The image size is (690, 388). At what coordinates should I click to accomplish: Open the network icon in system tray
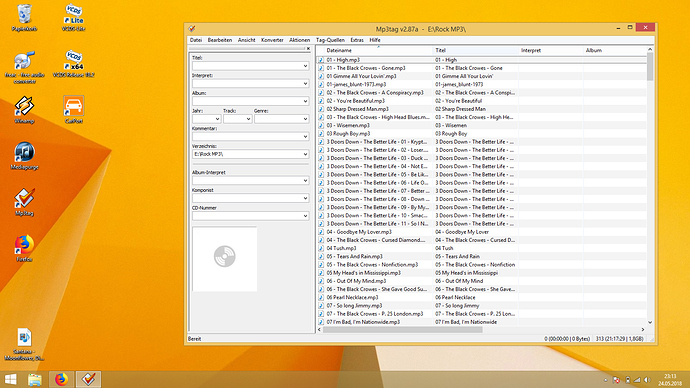(637, 380)
